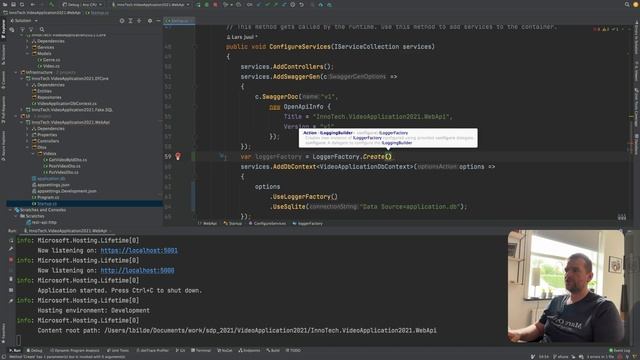
Task: Click line number 59 in editor gutter
Action: pos(168,157)
